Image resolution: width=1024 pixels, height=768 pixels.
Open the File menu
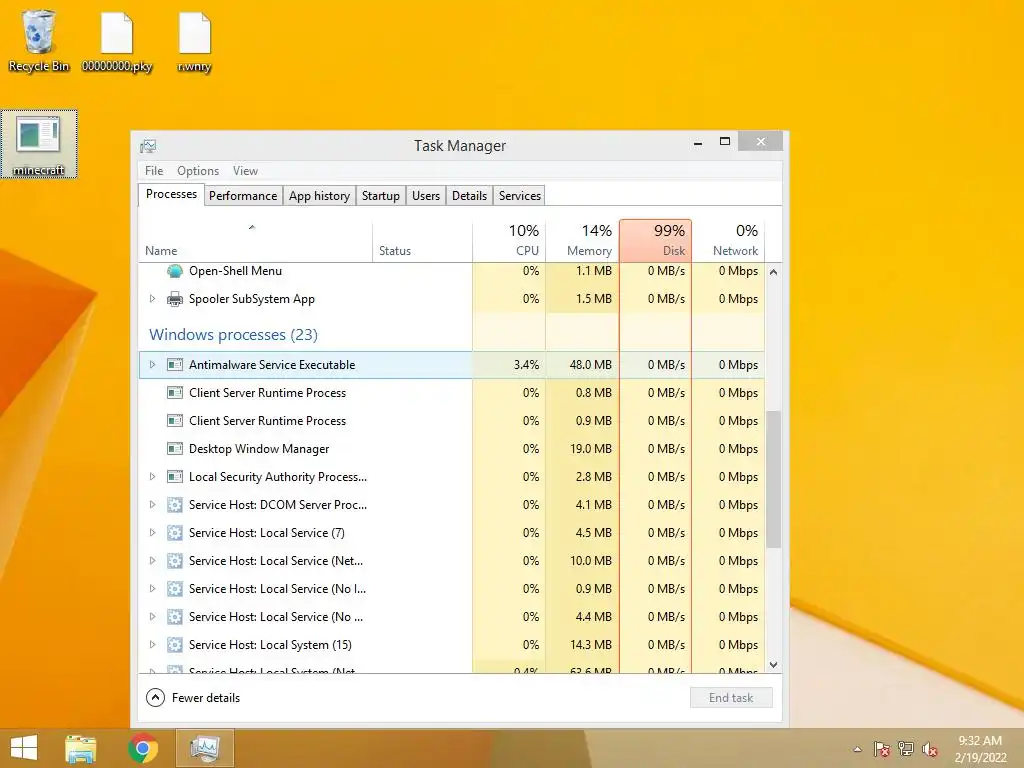click(154, 171)
